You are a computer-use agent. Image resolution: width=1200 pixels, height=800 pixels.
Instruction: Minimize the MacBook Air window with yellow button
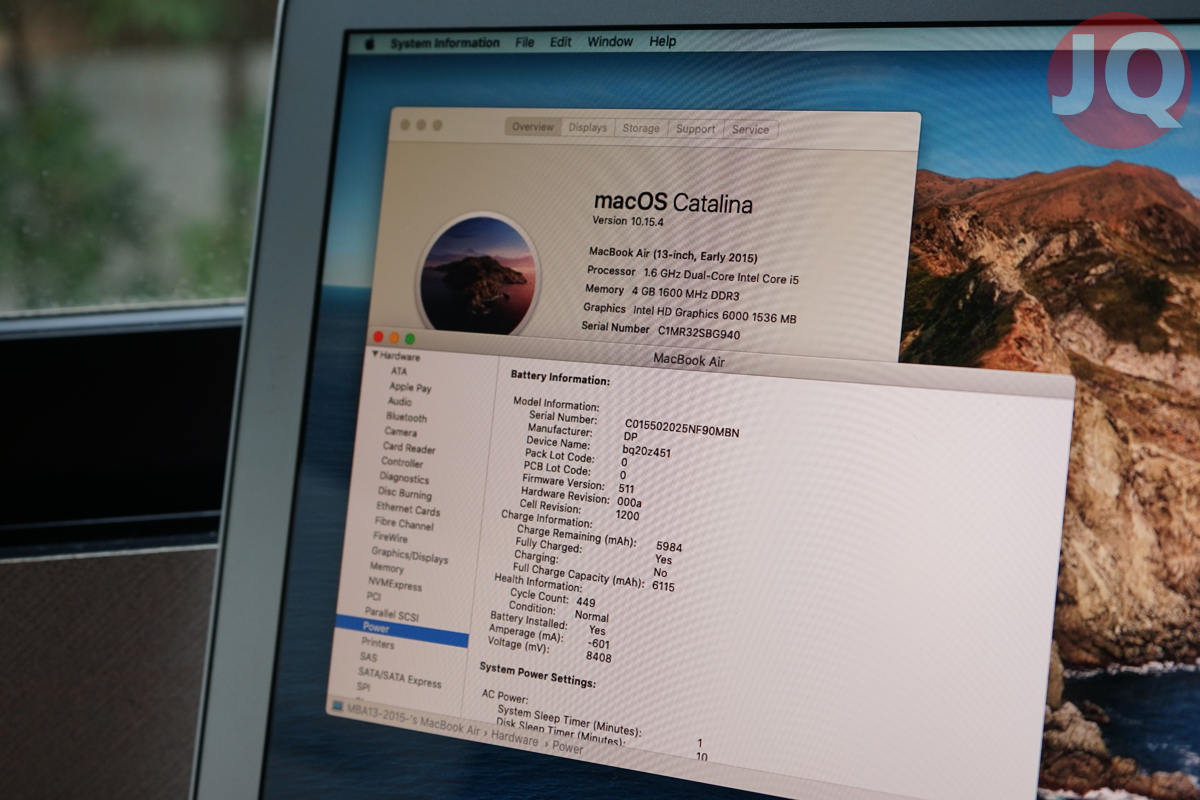point(394,338)
